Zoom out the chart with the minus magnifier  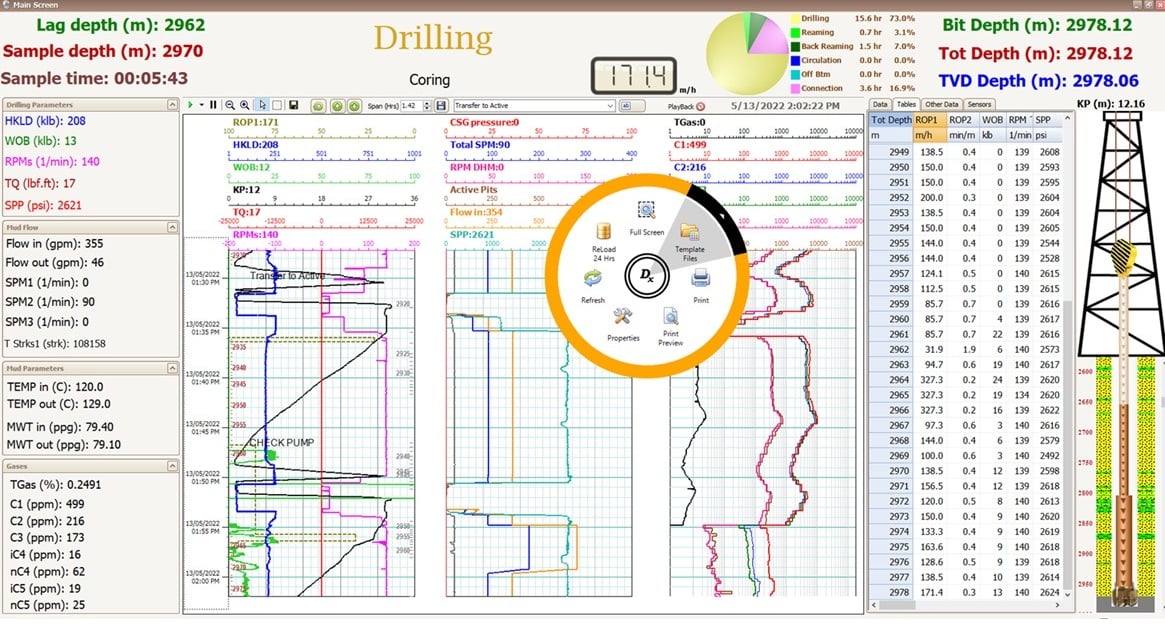230,105
